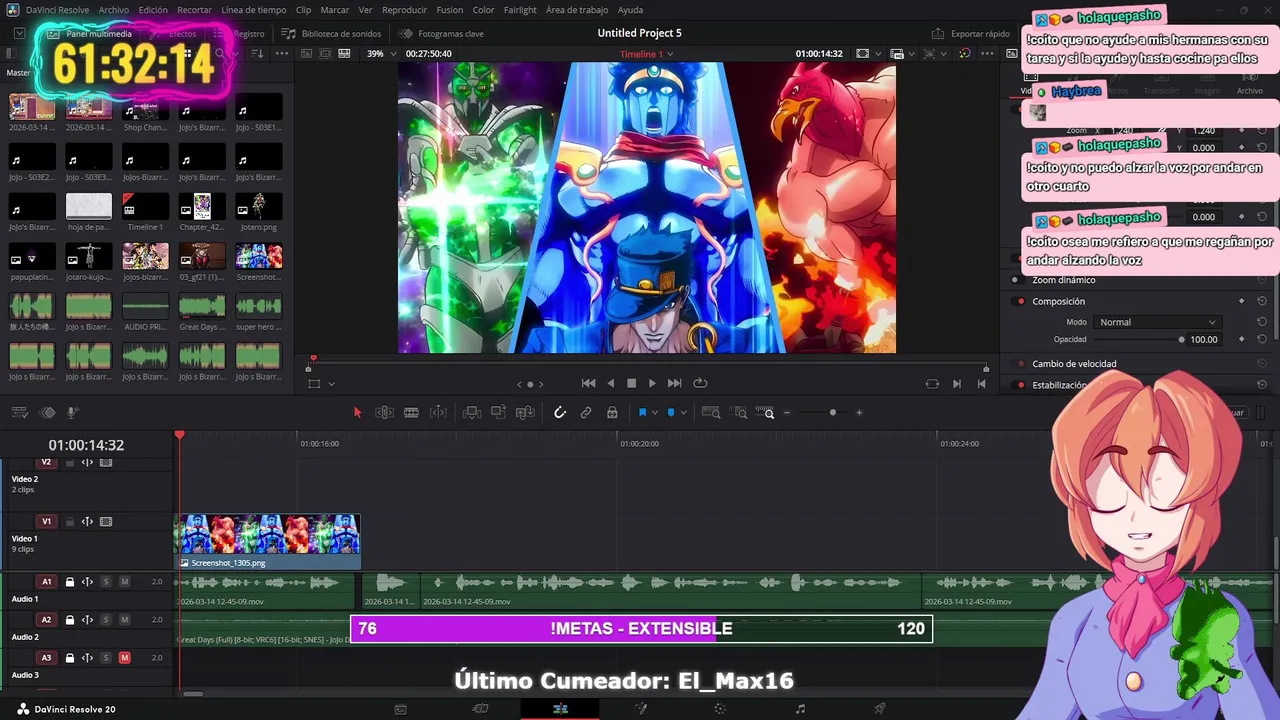Activate the Trim Edit mode tool
The width and height of the screenshot is (1280, 720).
pos(384,412)
